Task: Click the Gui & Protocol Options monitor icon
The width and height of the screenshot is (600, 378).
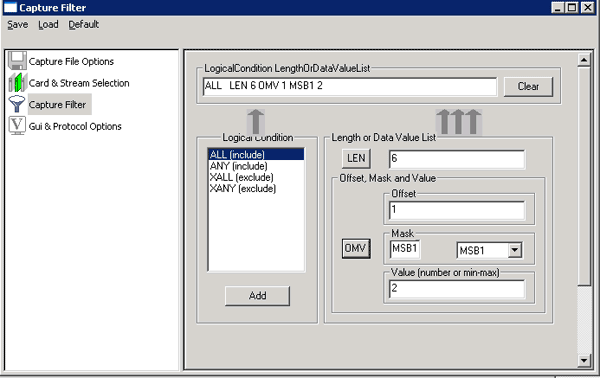Action: point(17,126)
